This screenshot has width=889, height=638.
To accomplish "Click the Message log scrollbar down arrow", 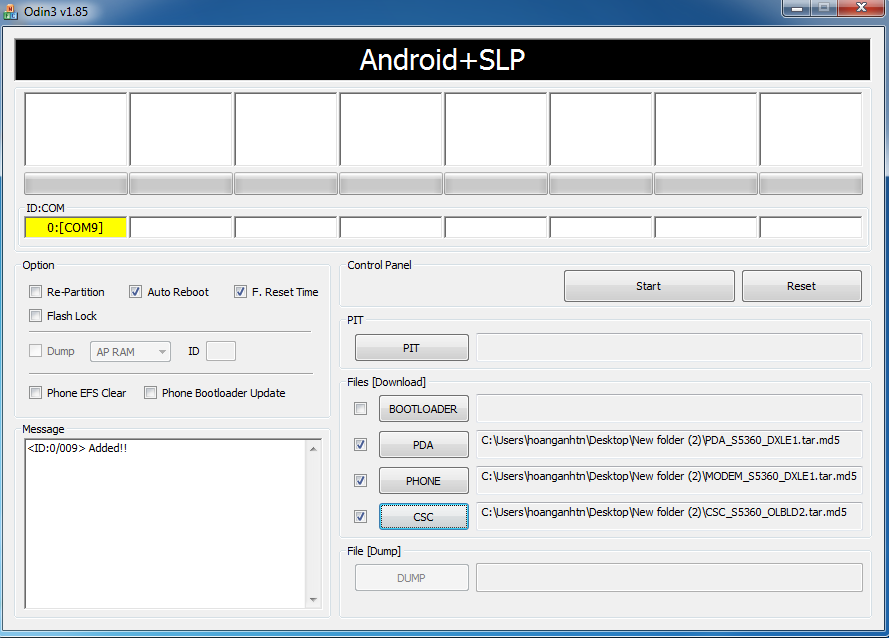I will (314, 599).
